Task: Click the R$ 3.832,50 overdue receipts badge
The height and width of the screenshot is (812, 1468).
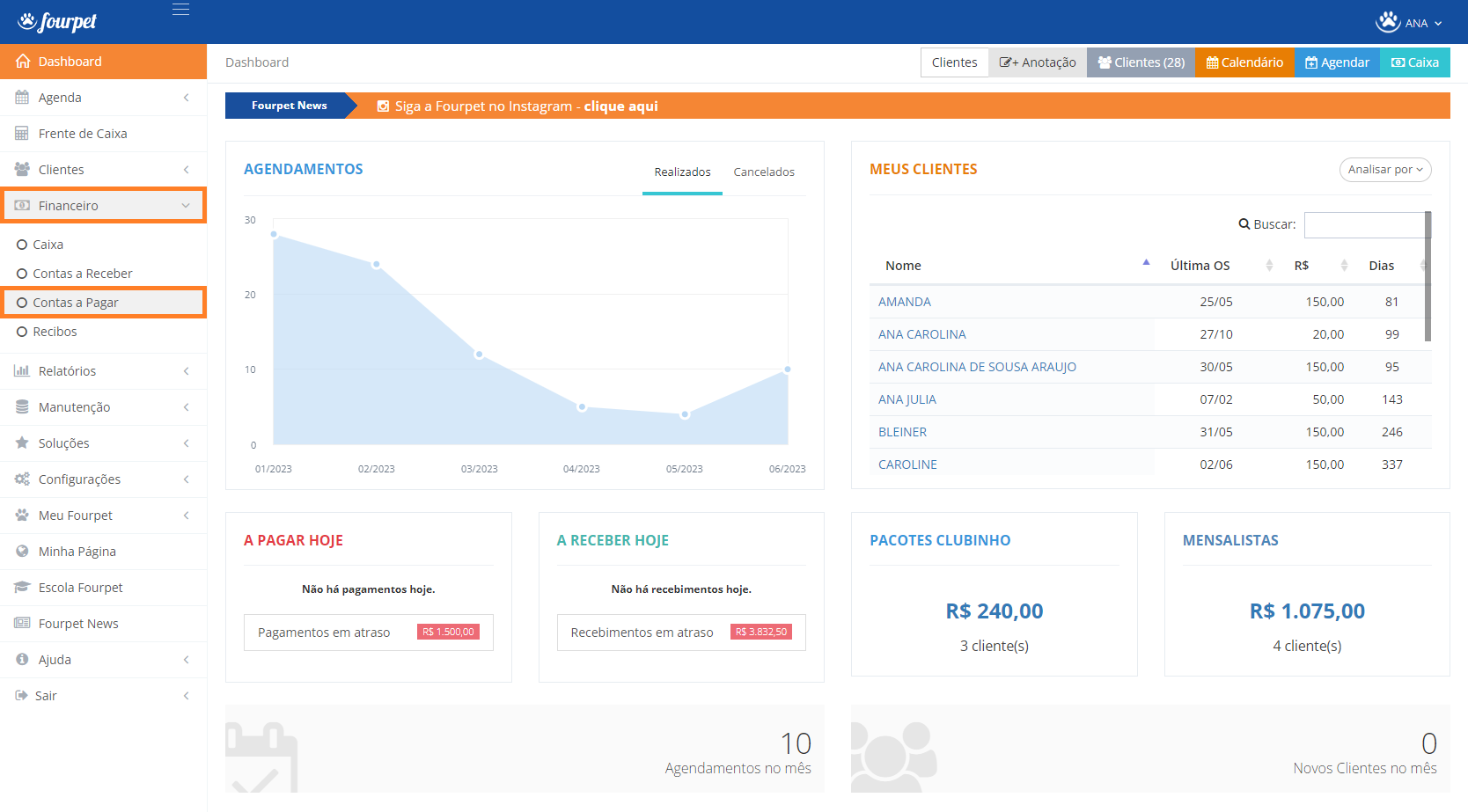Action: coord(761,632)
